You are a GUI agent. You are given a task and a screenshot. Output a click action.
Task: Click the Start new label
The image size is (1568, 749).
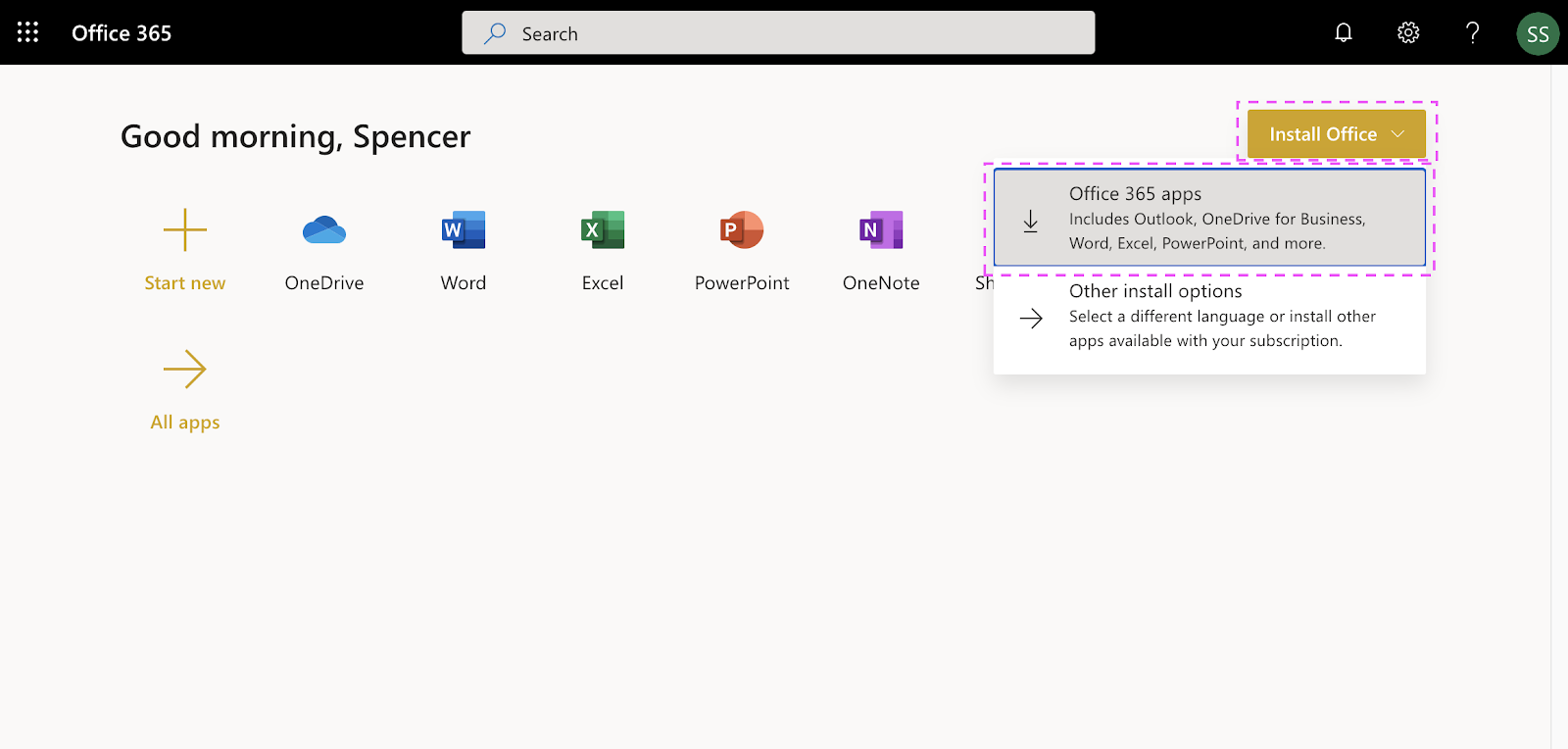coord(185,283)
